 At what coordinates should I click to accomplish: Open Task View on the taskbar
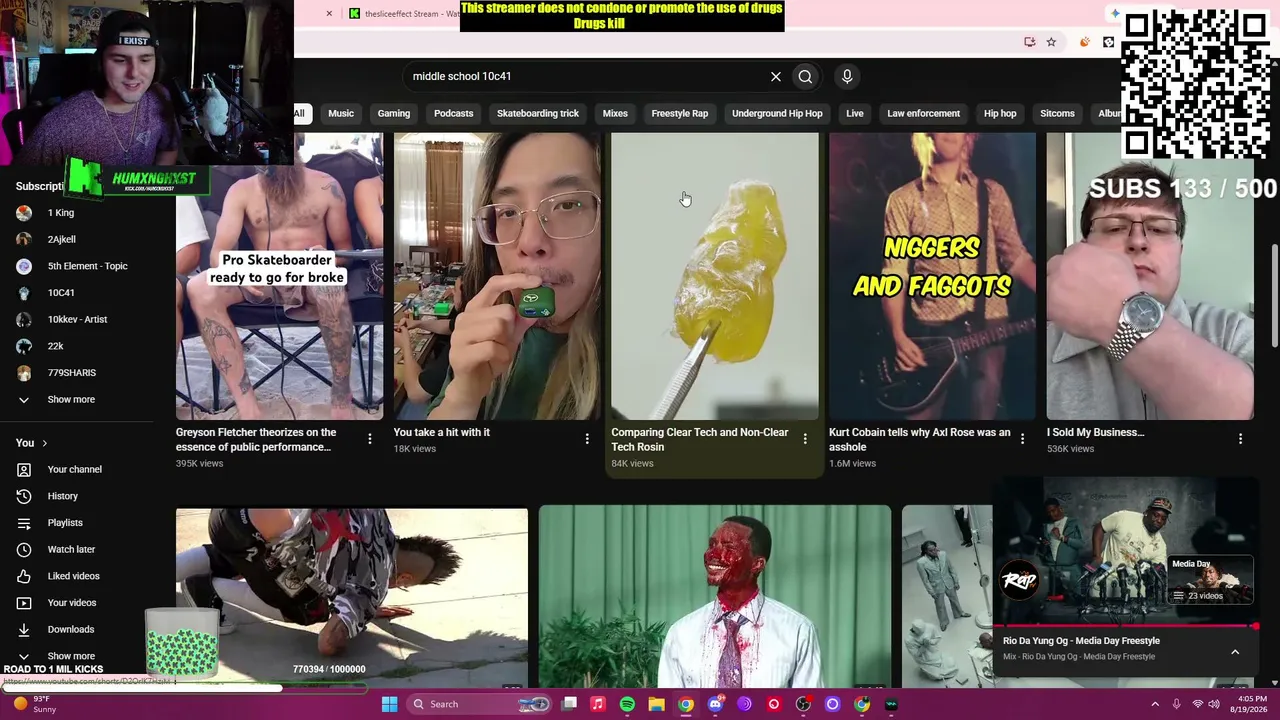pos(569,704)
